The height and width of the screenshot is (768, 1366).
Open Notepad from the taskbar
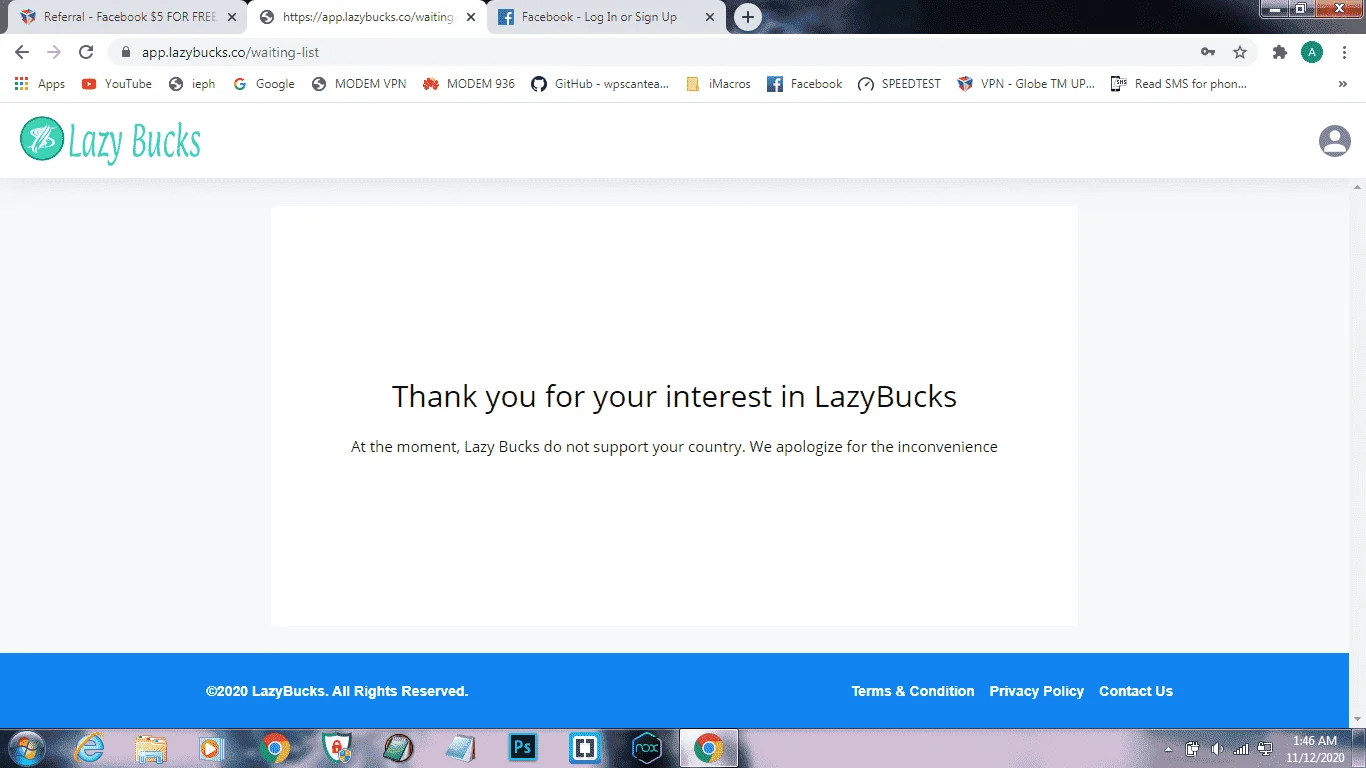click(x=460, y=748)
